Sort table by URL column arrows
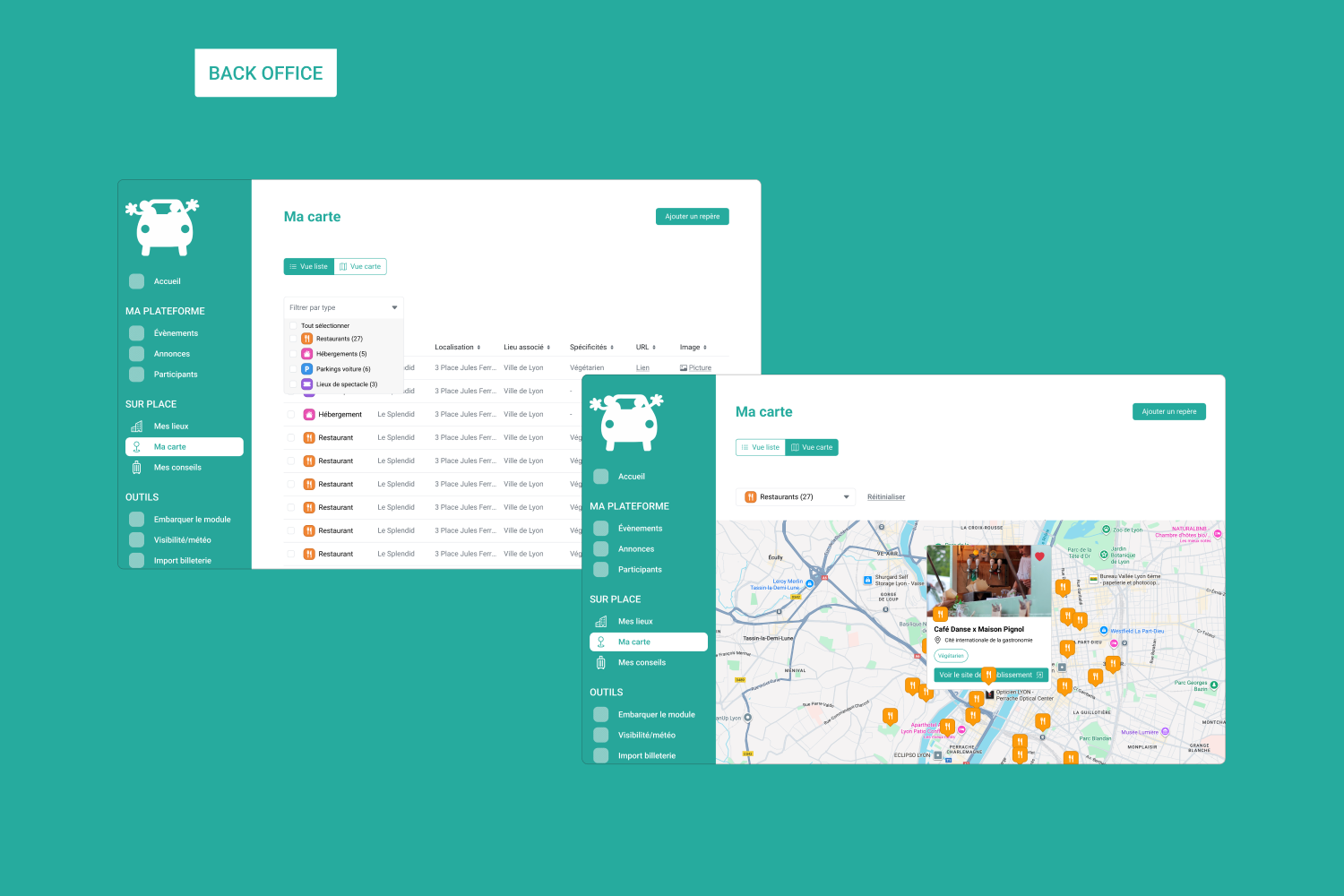 click(654, 348)
